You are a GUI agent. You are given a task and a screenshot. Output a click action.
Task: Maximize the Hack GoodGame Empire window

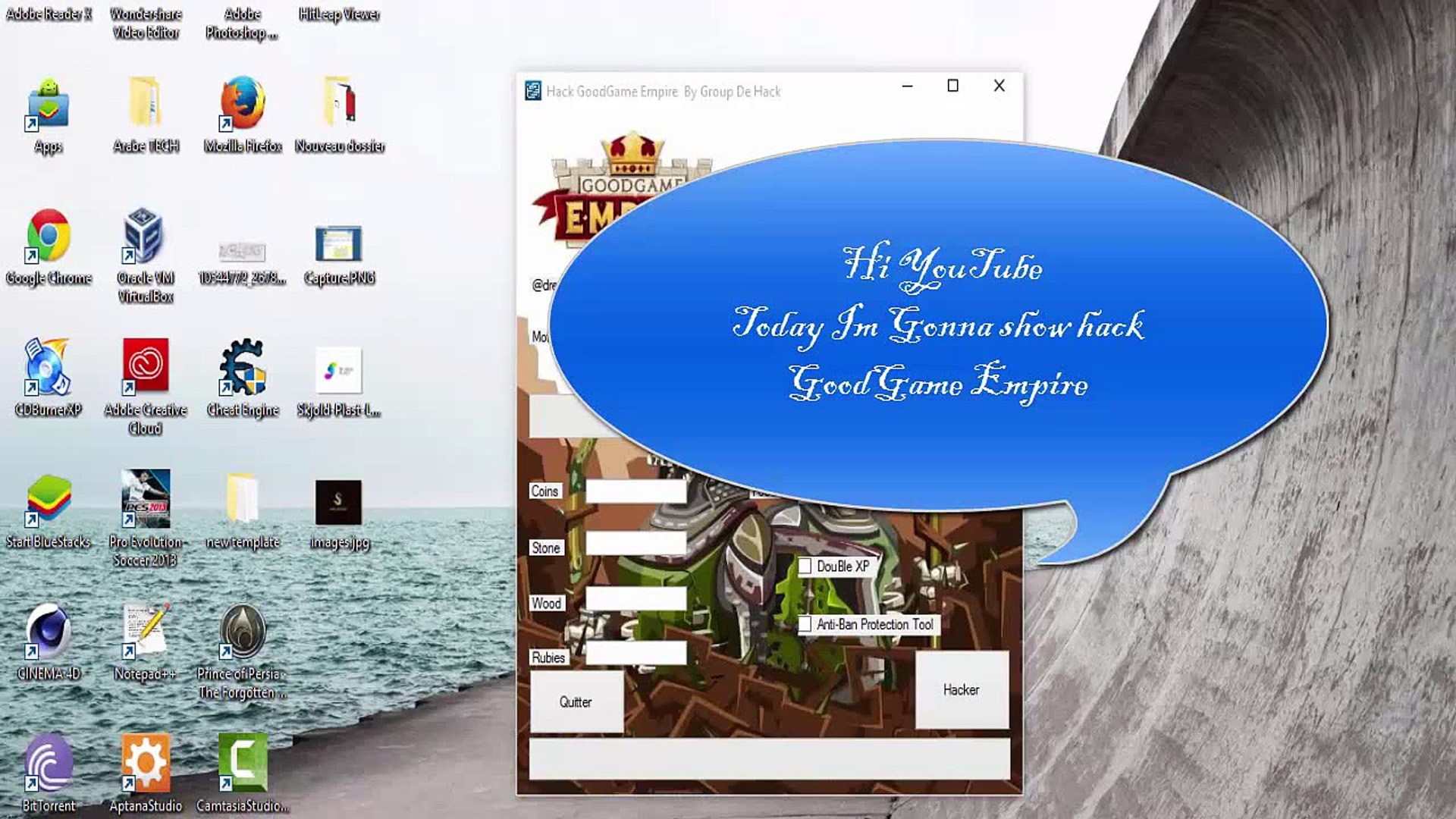[x=953, y=86]
